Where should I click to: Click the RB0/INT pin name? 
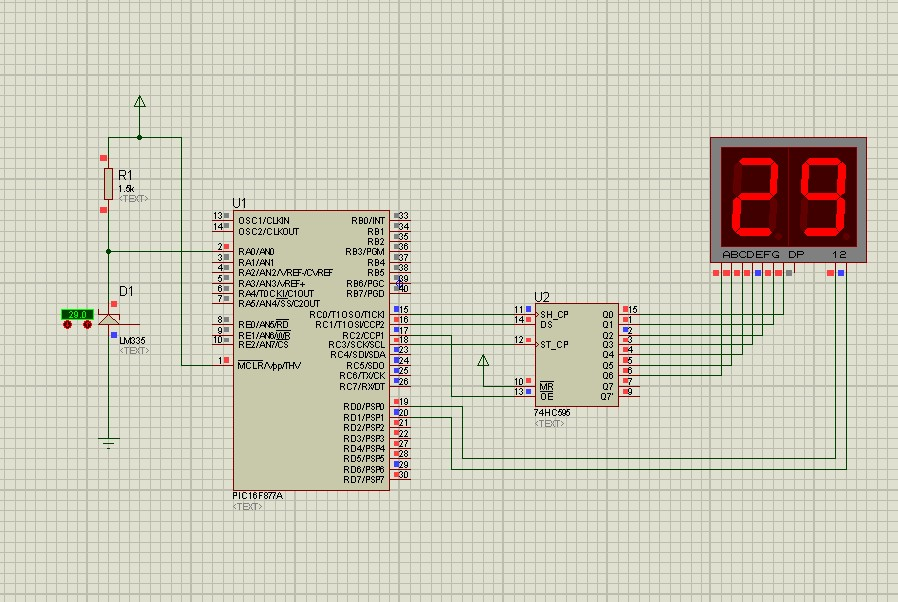pyautogui.click(x=368, y=221)
